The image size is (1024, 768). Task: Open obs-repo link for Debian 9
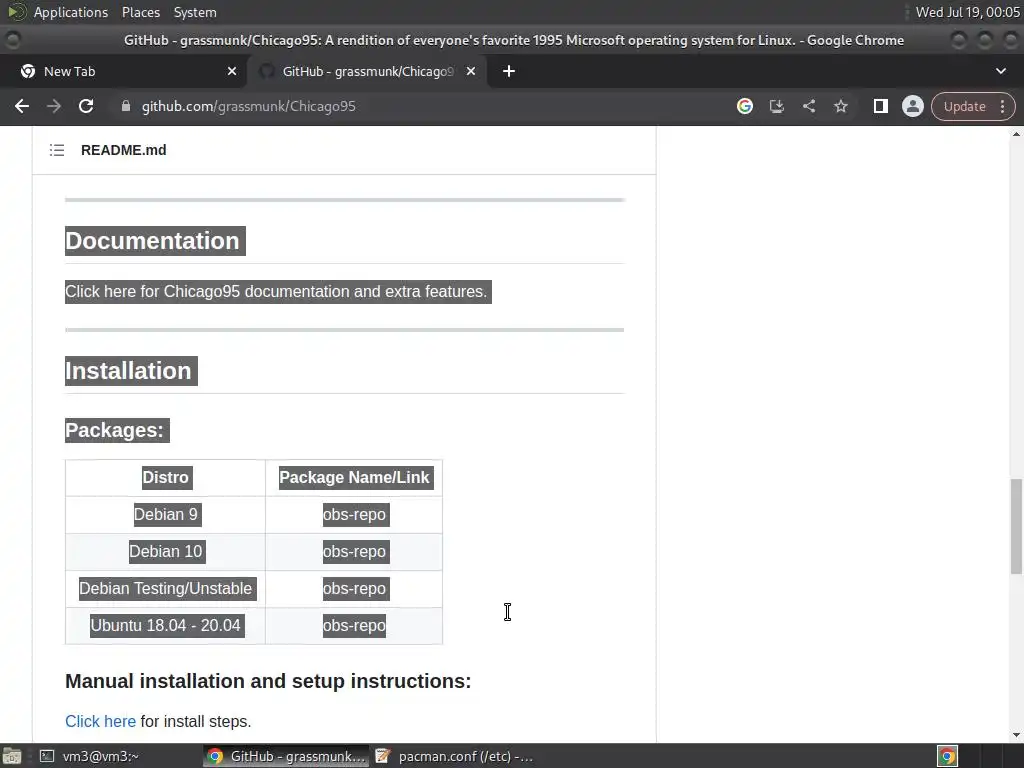[x=354, y=515]
